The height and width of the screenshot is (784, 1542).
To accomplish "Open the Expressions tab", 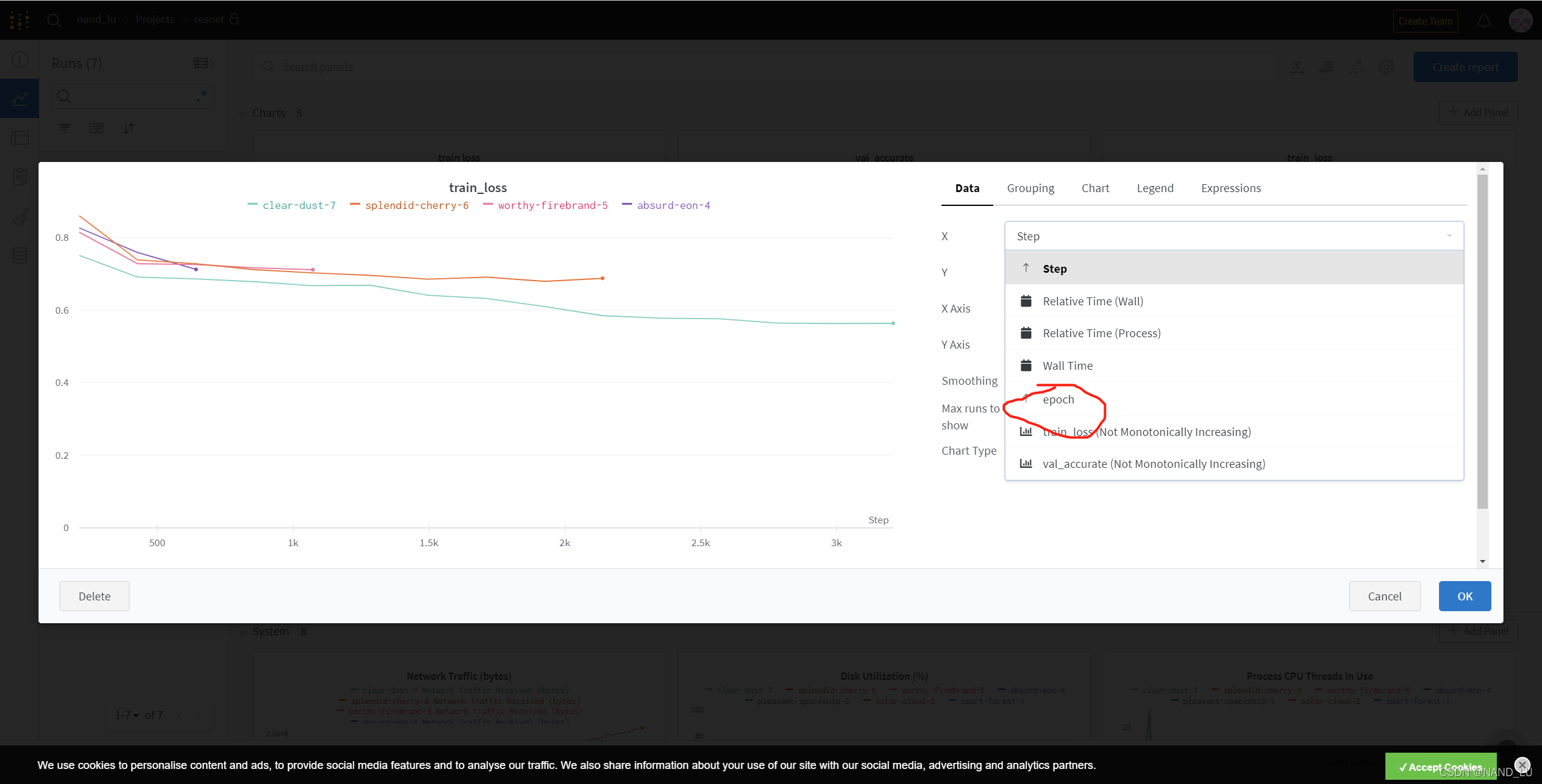I will tap(1231, 188).
